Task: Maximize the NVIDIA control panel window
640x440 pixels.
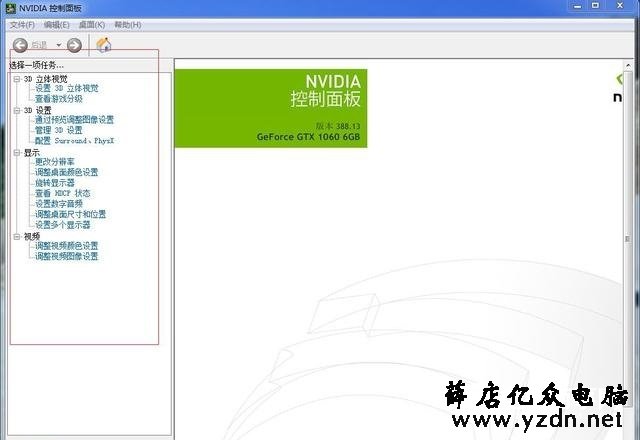Action: pyautogui.click(x=596, y=6)
